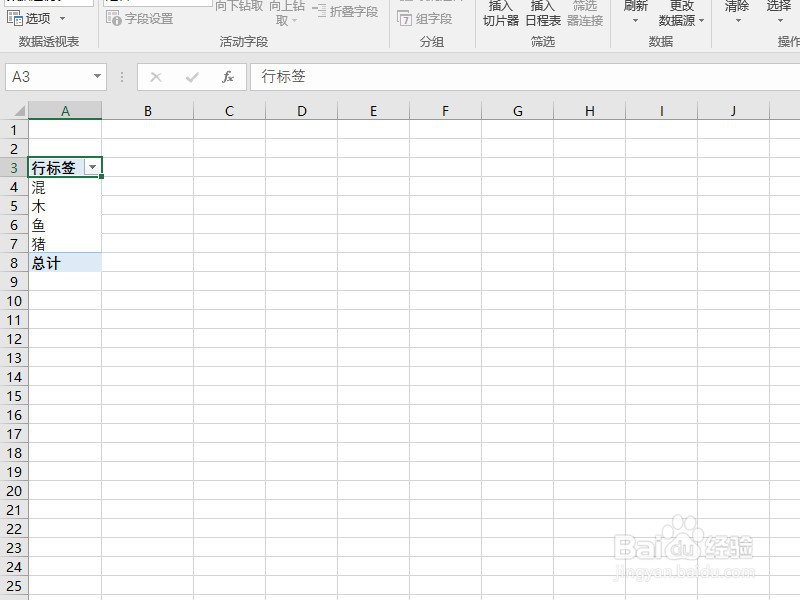Select column I header
Image resolution: width=800 pixels, height=600 pixels.
661,111
